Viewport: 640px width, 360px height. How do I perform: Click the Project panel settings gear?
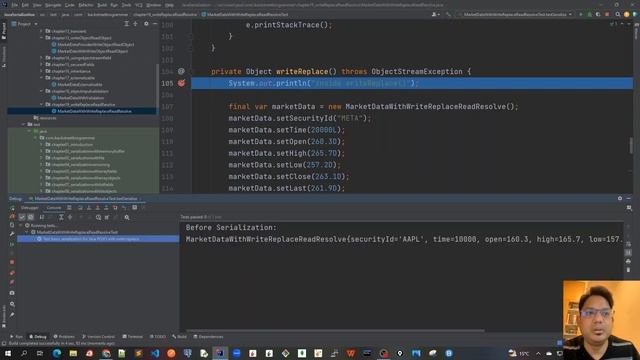tap(146, 24)
